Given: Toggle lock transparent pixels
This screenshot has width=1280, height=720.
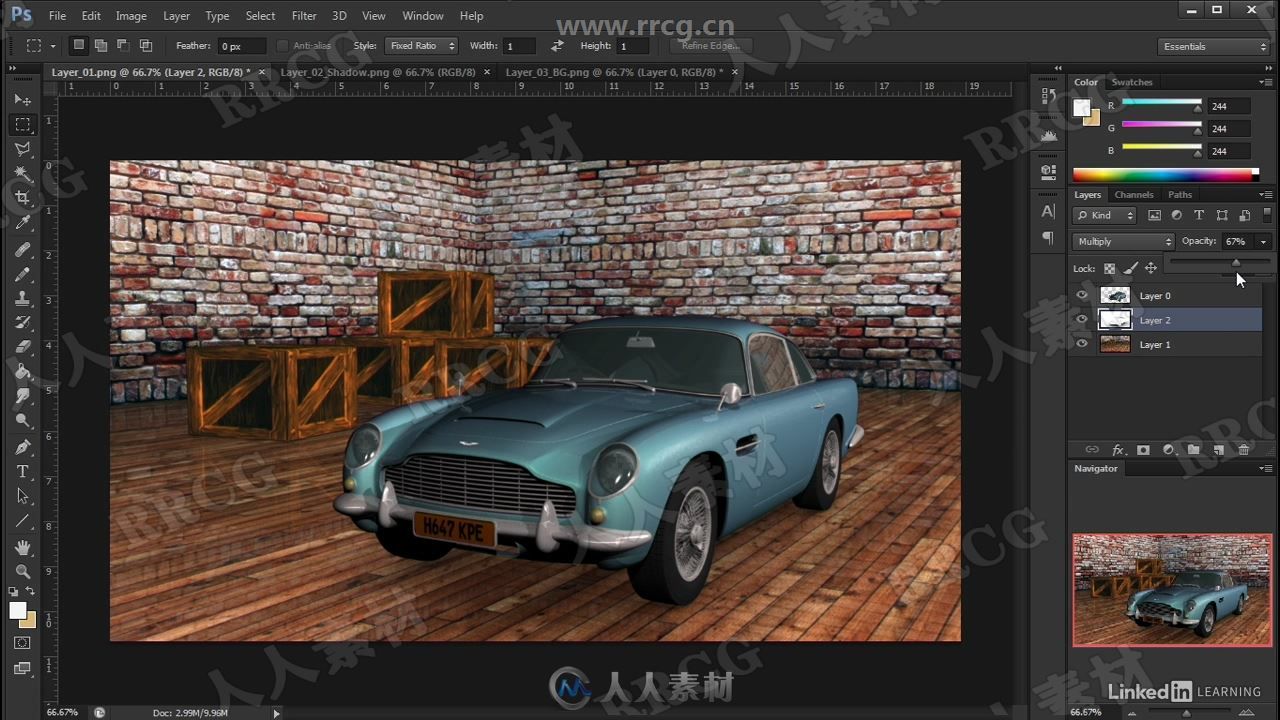Looking at the screenshot, I should [x=1109, y=268].
